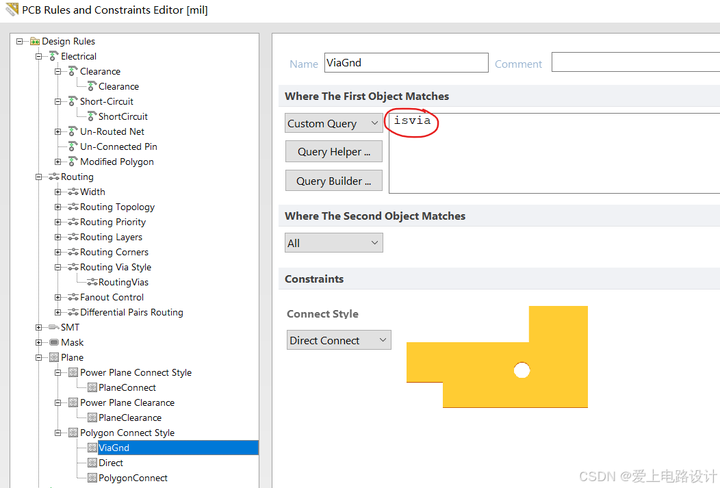Screen dimensions: 720x488
Task: Click the PlaneConnect rule icon
Action: (x=92, y=387)
